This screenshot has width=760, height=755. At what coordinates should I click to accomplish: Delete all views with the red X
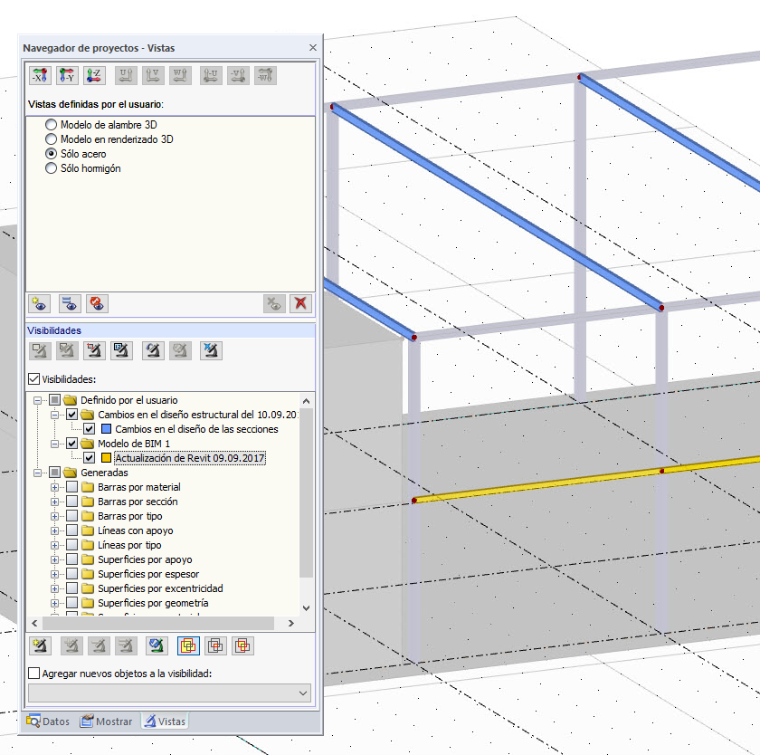(x=301, y=304)
